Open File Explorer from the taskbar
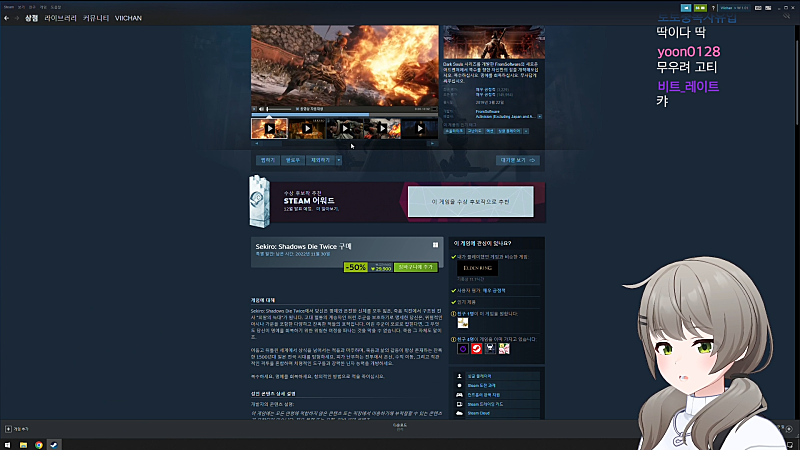 click(x=23, y=445)
